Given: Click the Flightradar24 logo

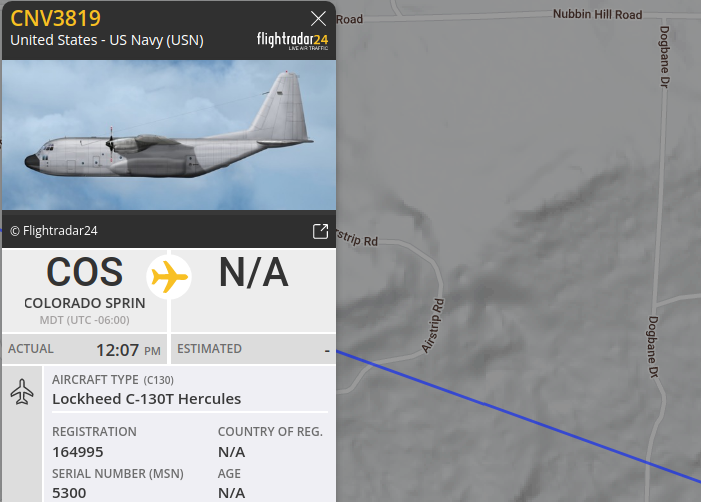Looking at the screenshot, I should (292, 41).
